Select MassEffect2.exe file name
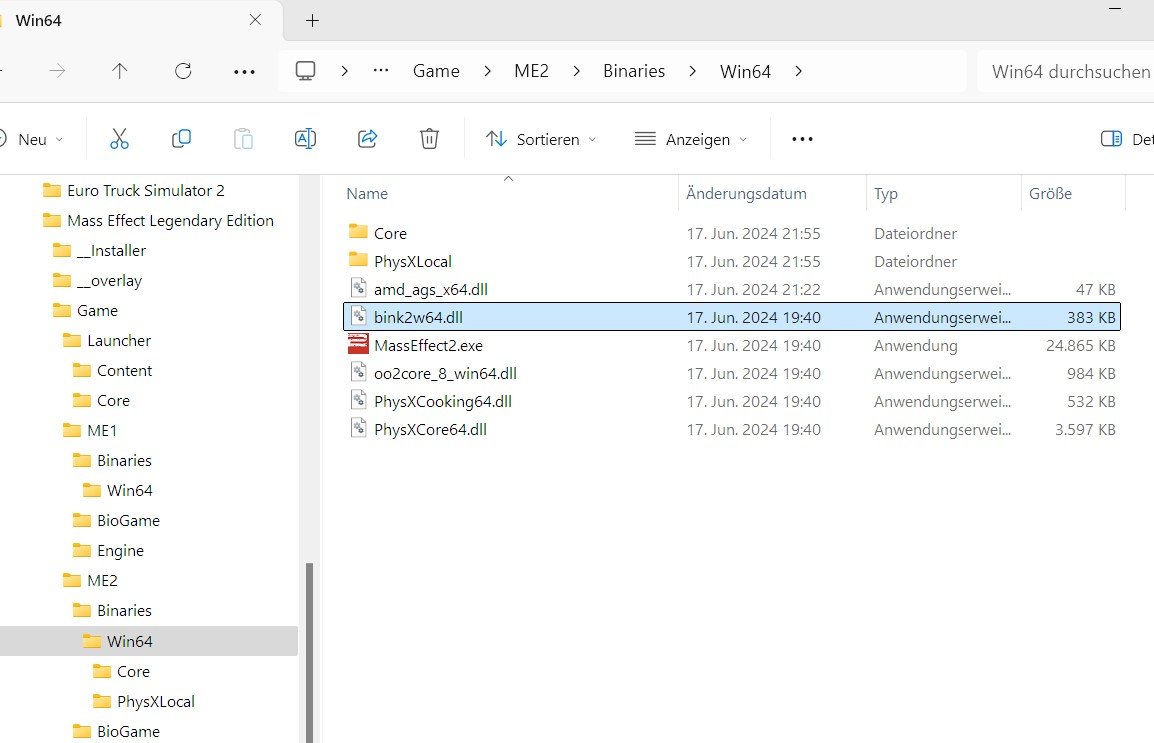The width and height of the screenshot is (1154, 743). pos(428,345)
